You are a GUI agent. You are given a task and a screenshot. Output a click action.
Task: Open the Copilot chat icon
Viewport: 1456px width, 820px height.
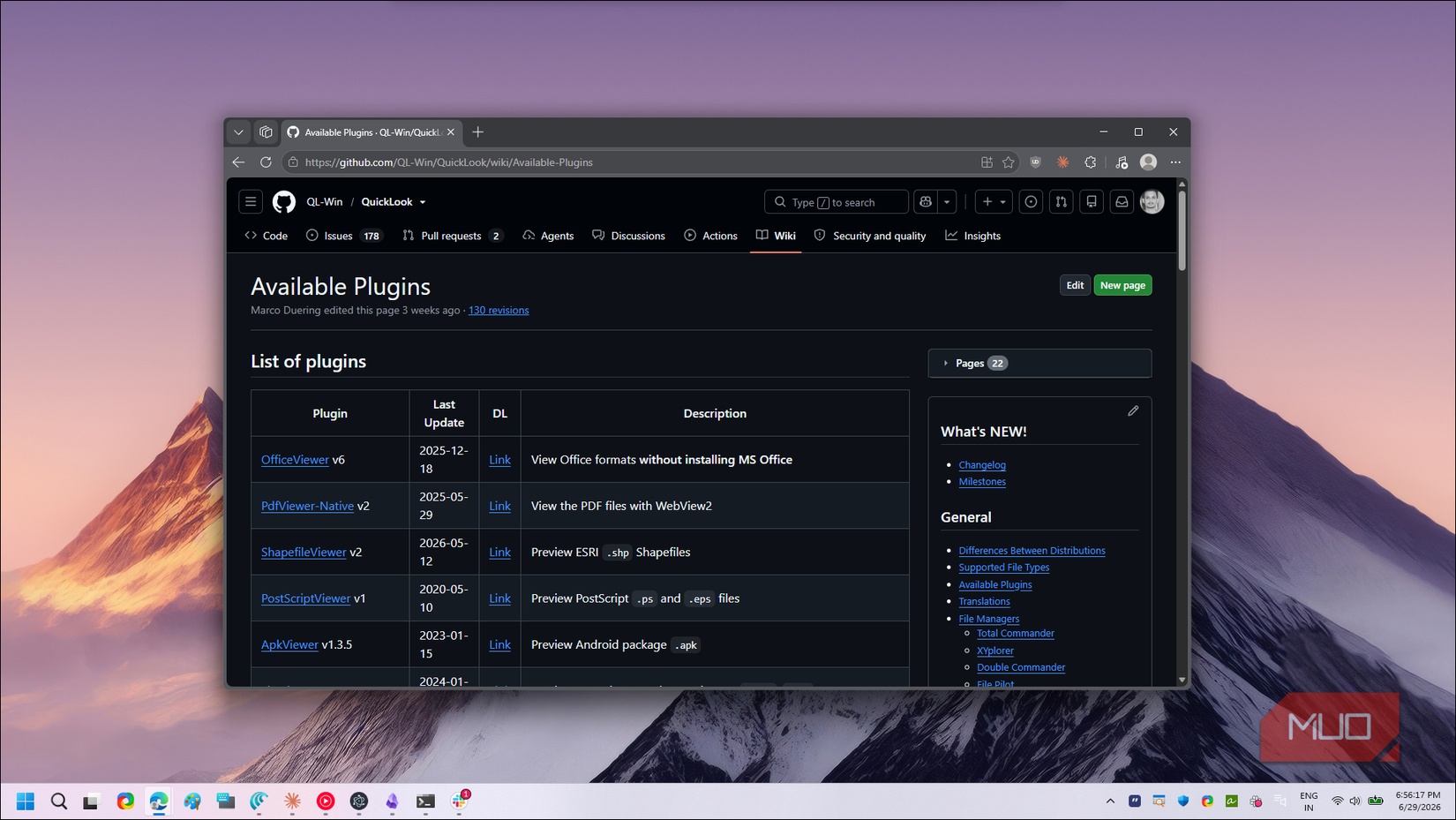[x=926, y=202]
